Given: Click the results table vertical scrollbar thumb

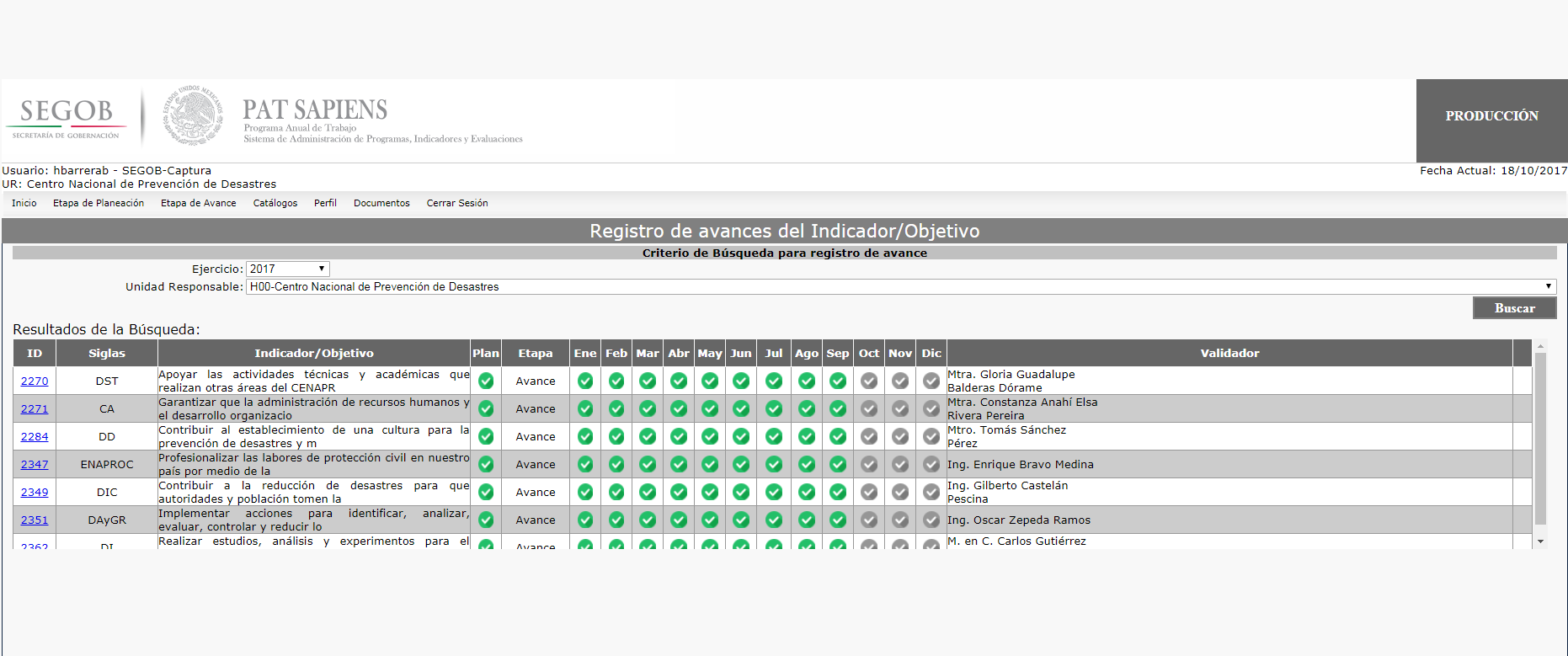Looking at the screenshot, I should pyautogui.click(x=1540, y=439).
